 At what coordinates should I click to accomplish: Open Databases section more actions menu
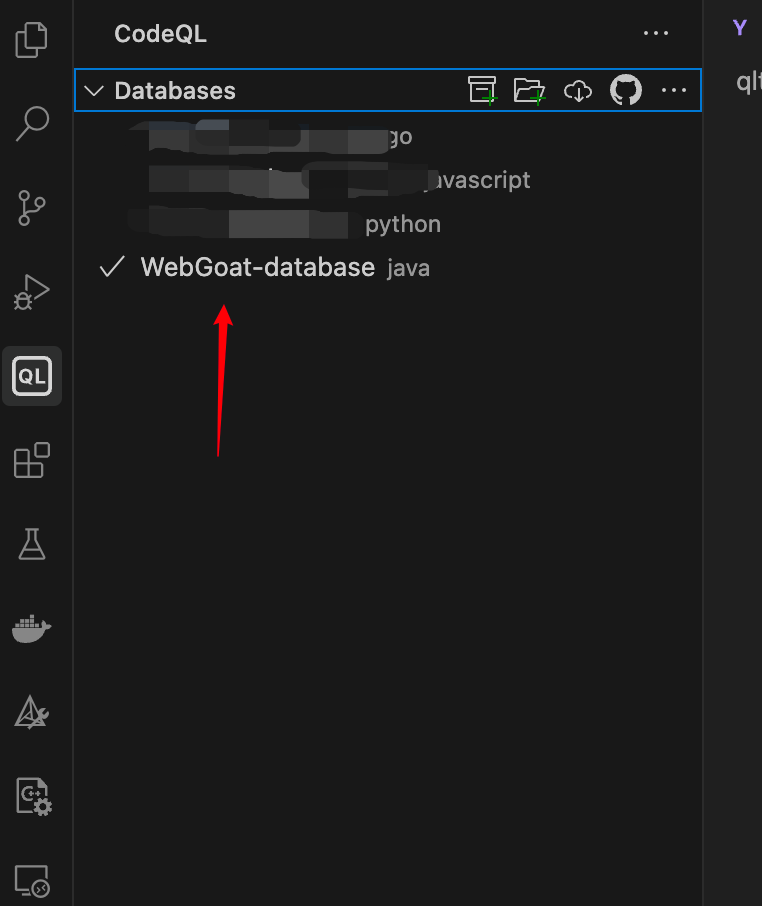674,90
